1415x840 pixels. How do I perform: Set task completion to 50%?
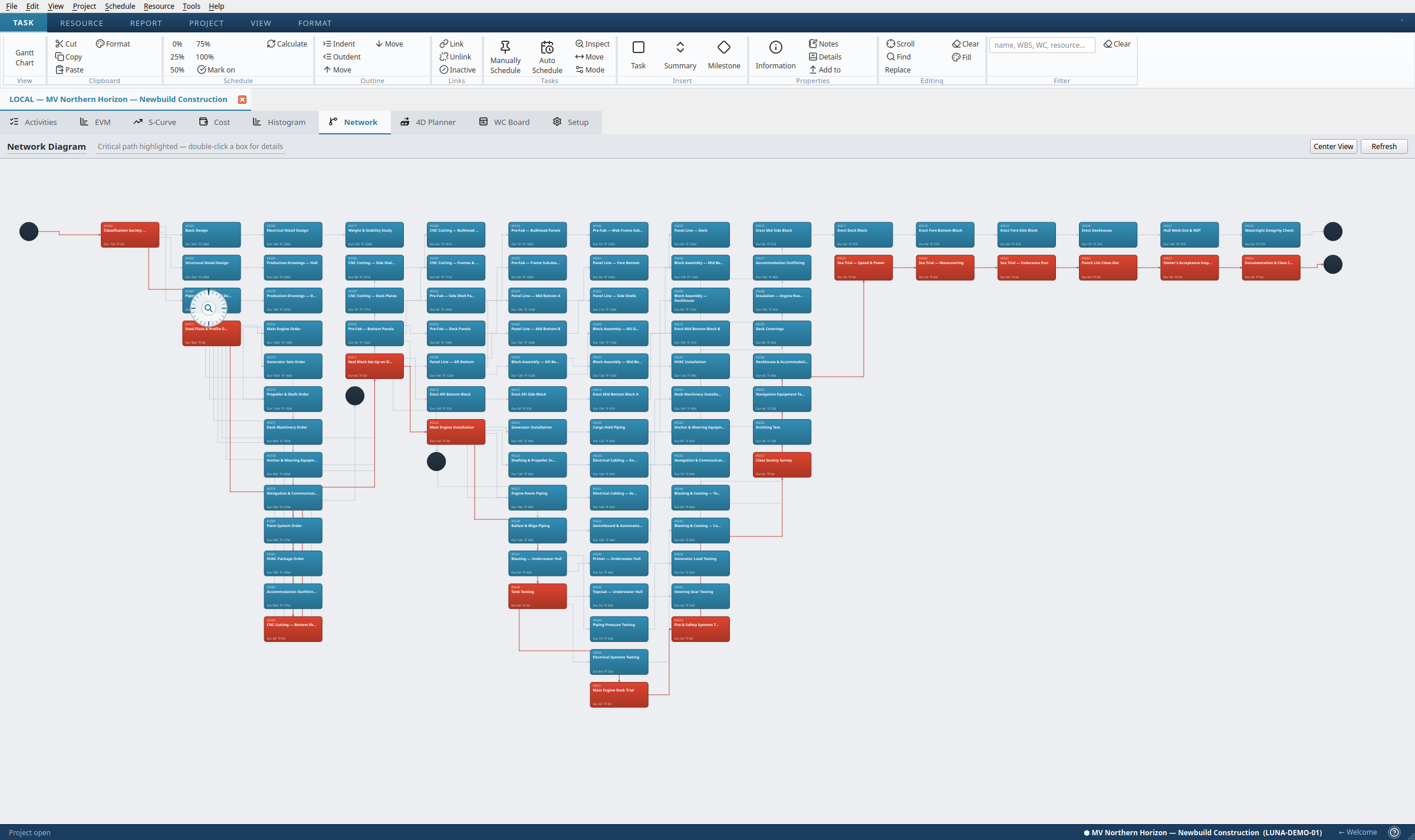click(177, 70)
